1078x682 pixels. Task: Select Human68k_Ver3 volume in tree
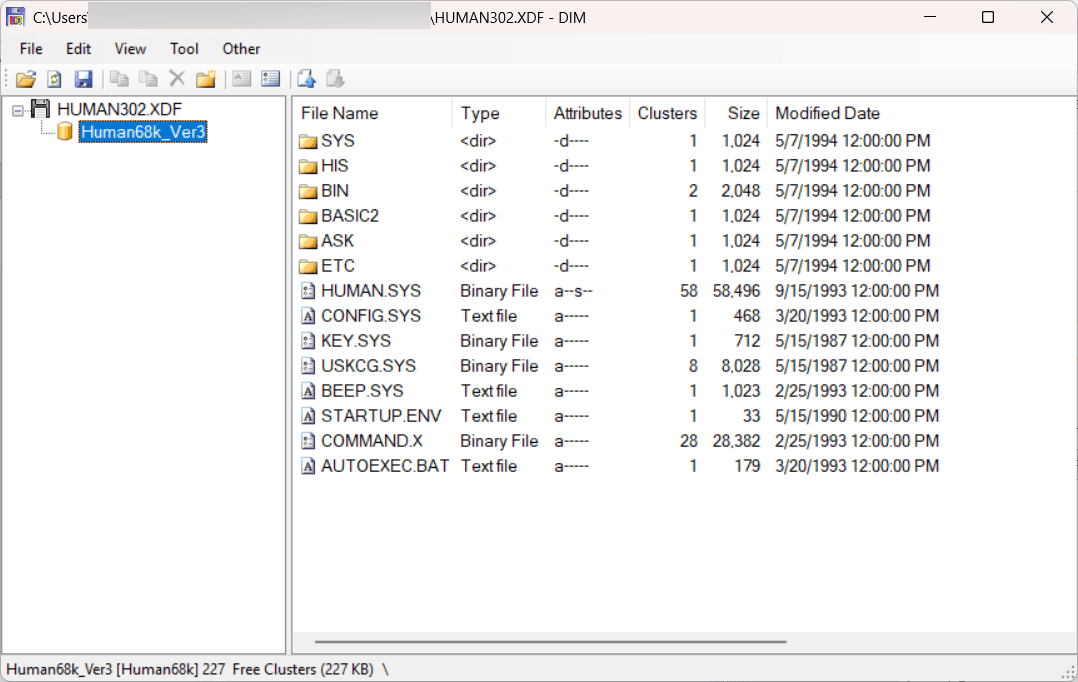[x=142, y=132]
